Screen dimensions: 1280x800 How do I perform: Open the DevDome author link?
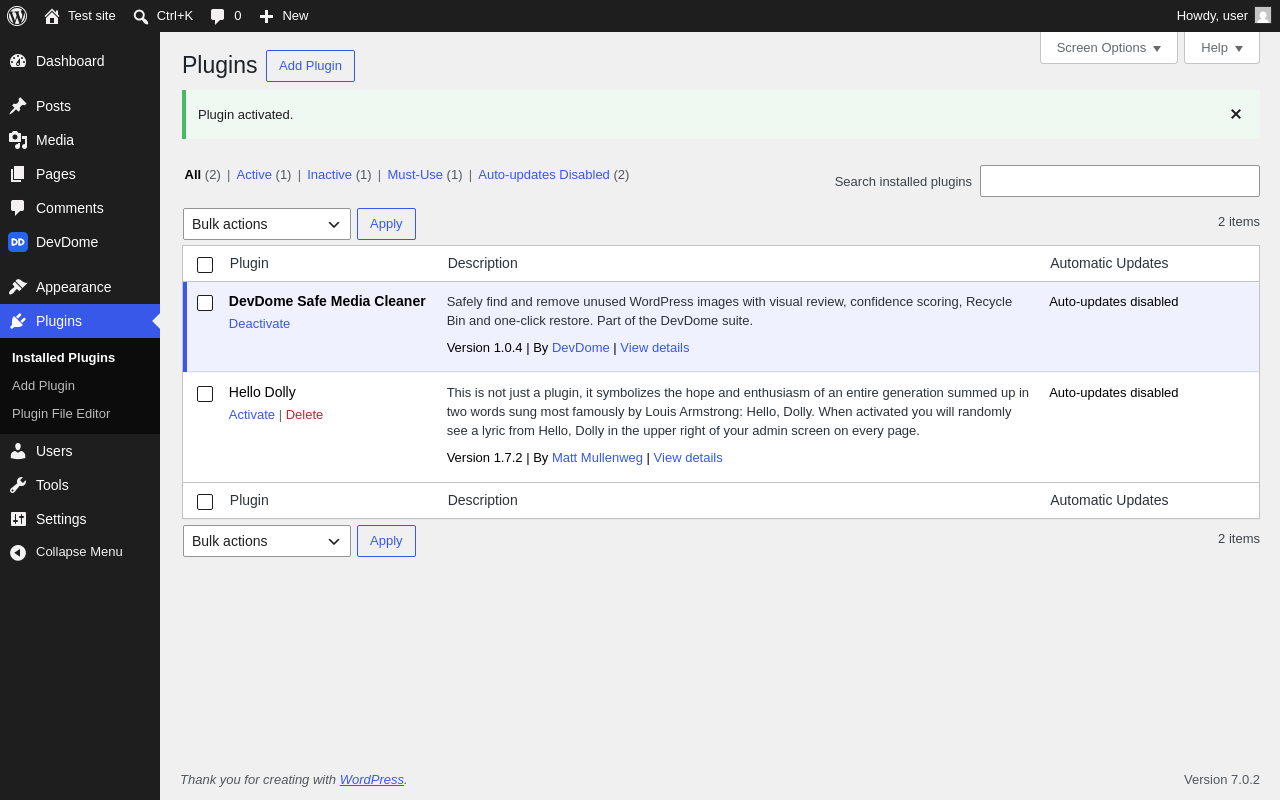click(580, 348)
